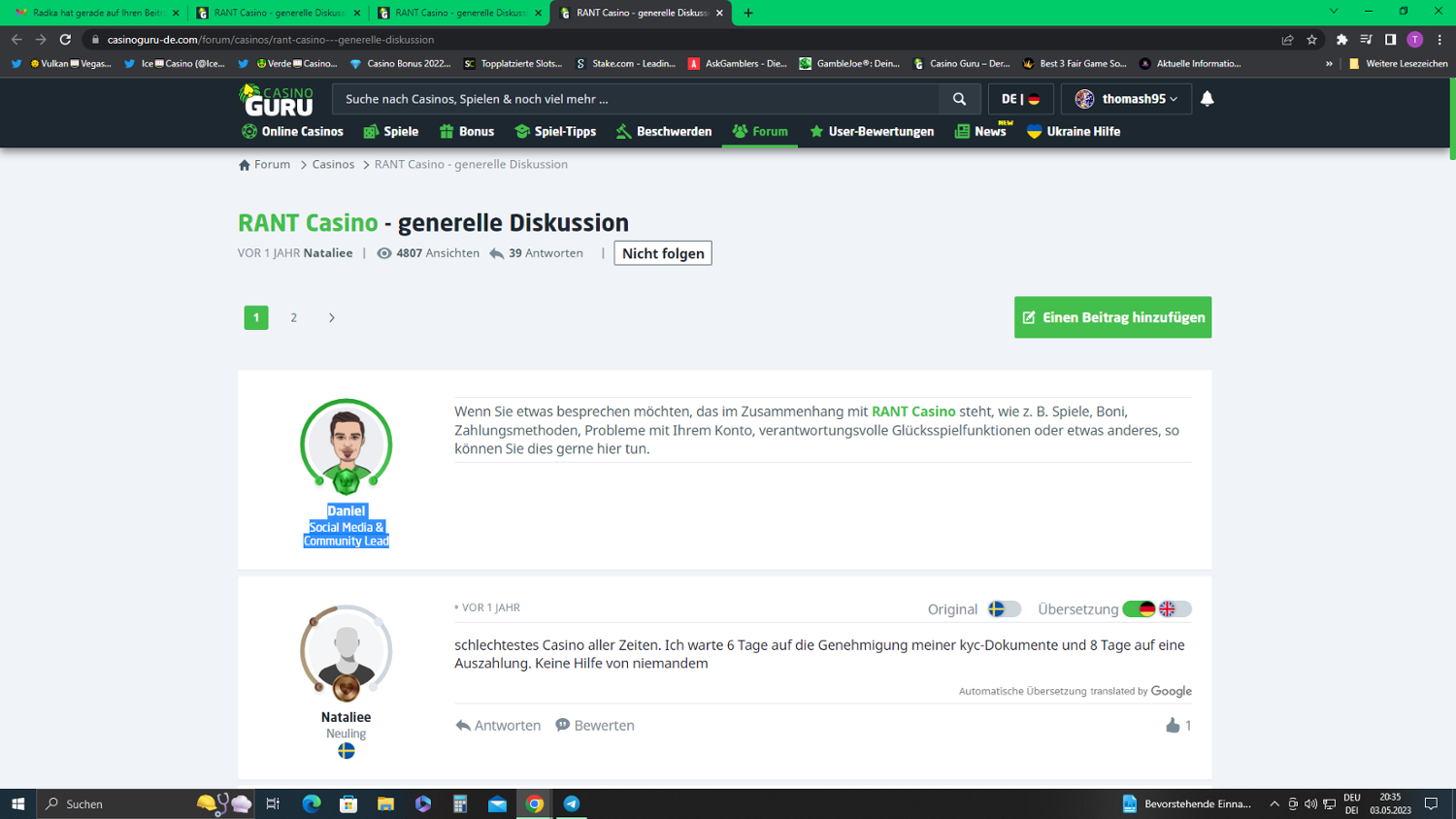This screenshot has width=1456, height=819.
Task: Toggle the Original language switch
Action: coord(1005,609)
